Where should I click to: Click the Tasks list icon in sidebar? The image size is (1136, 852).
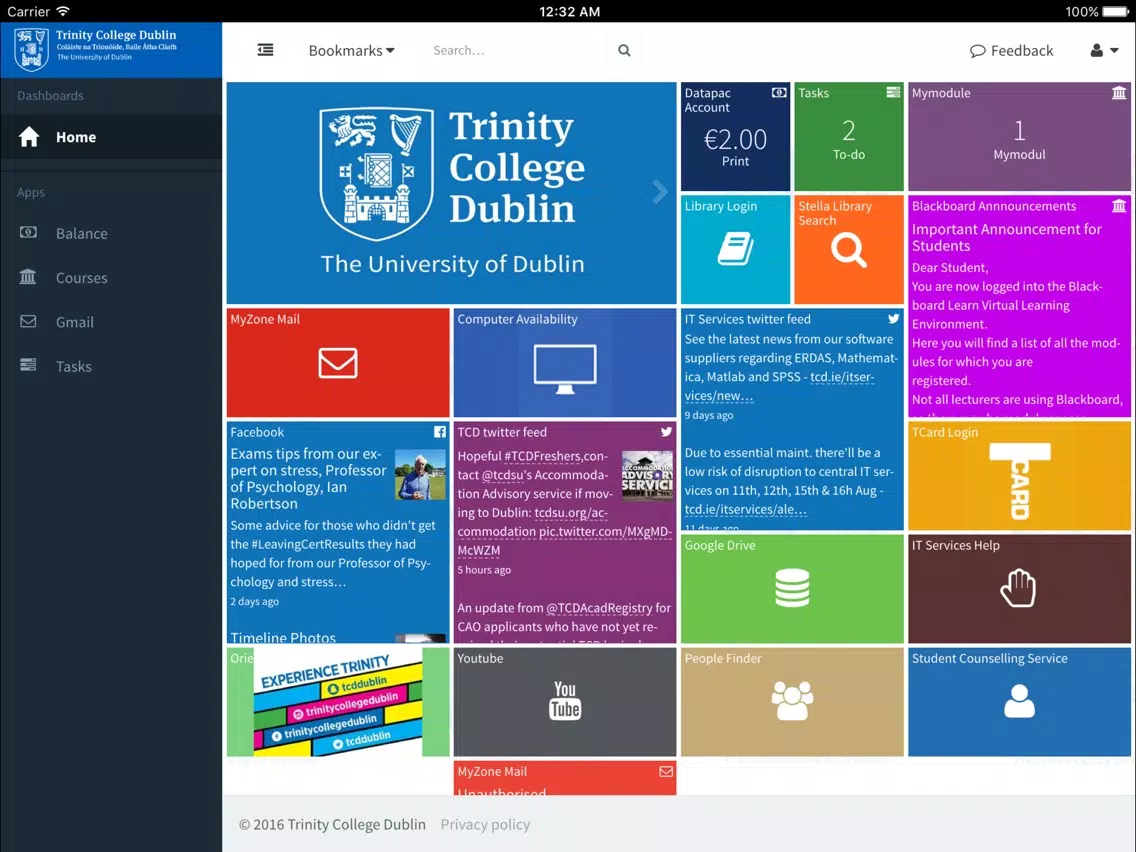[28, 364]
